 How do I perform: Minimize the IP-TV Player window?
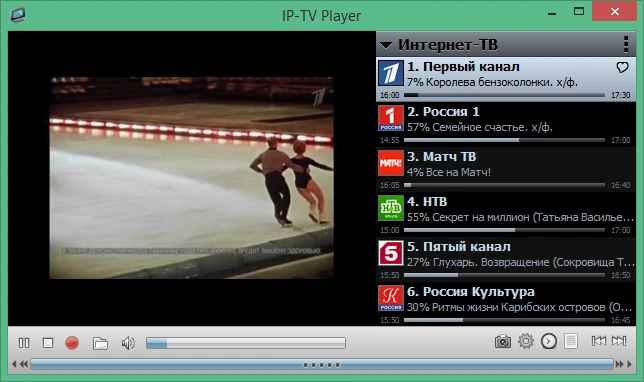[x=552, y=13]
